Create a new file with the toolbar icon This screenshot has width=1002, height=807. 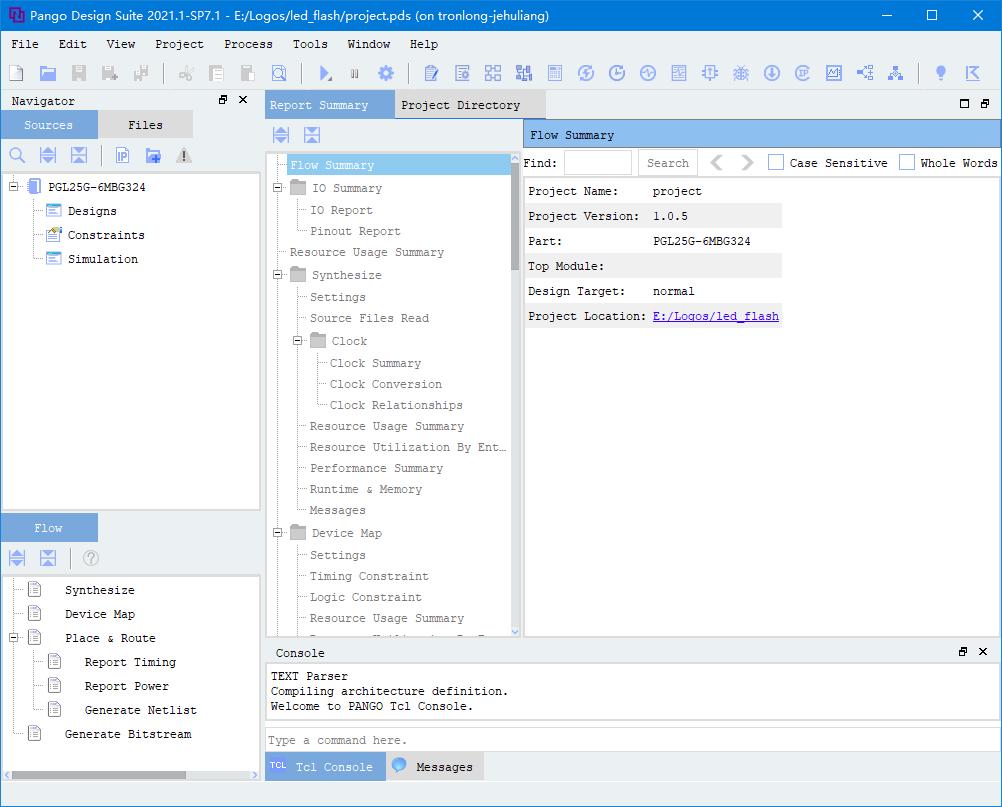(x=17, y=73)
